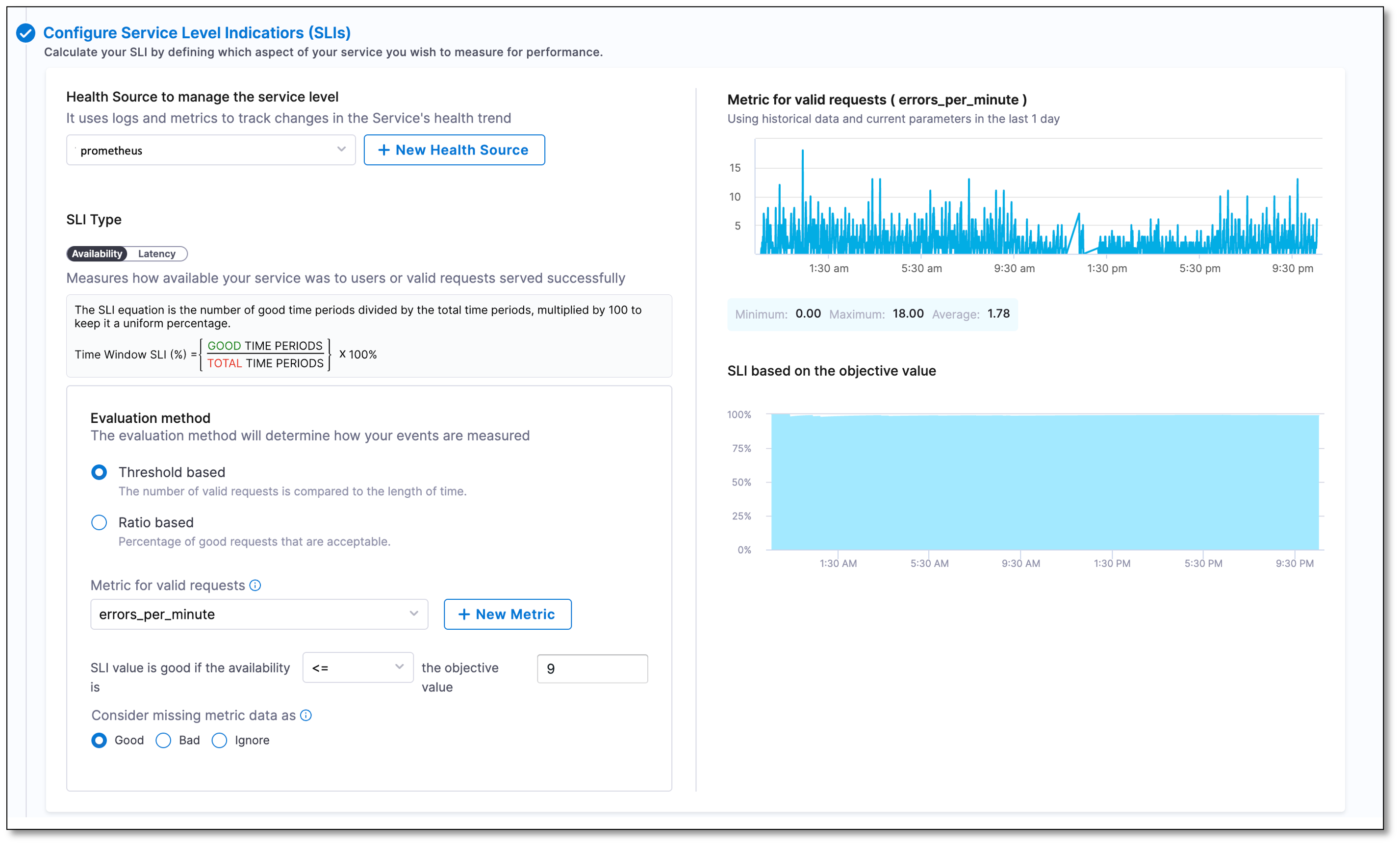The image size is (1400, 845).
Task: Click info icon beside Consider missing metric data
Action: 305,716
